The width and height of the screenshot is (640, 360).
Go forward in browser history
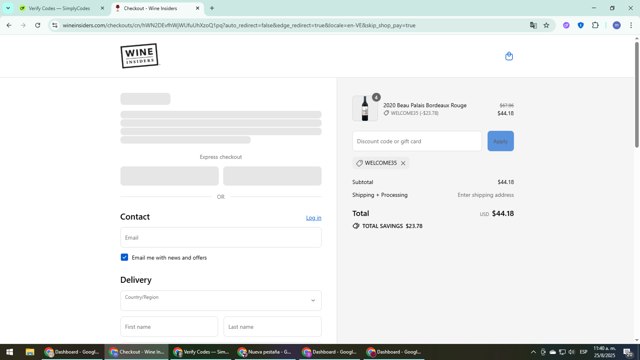point(23,25)
